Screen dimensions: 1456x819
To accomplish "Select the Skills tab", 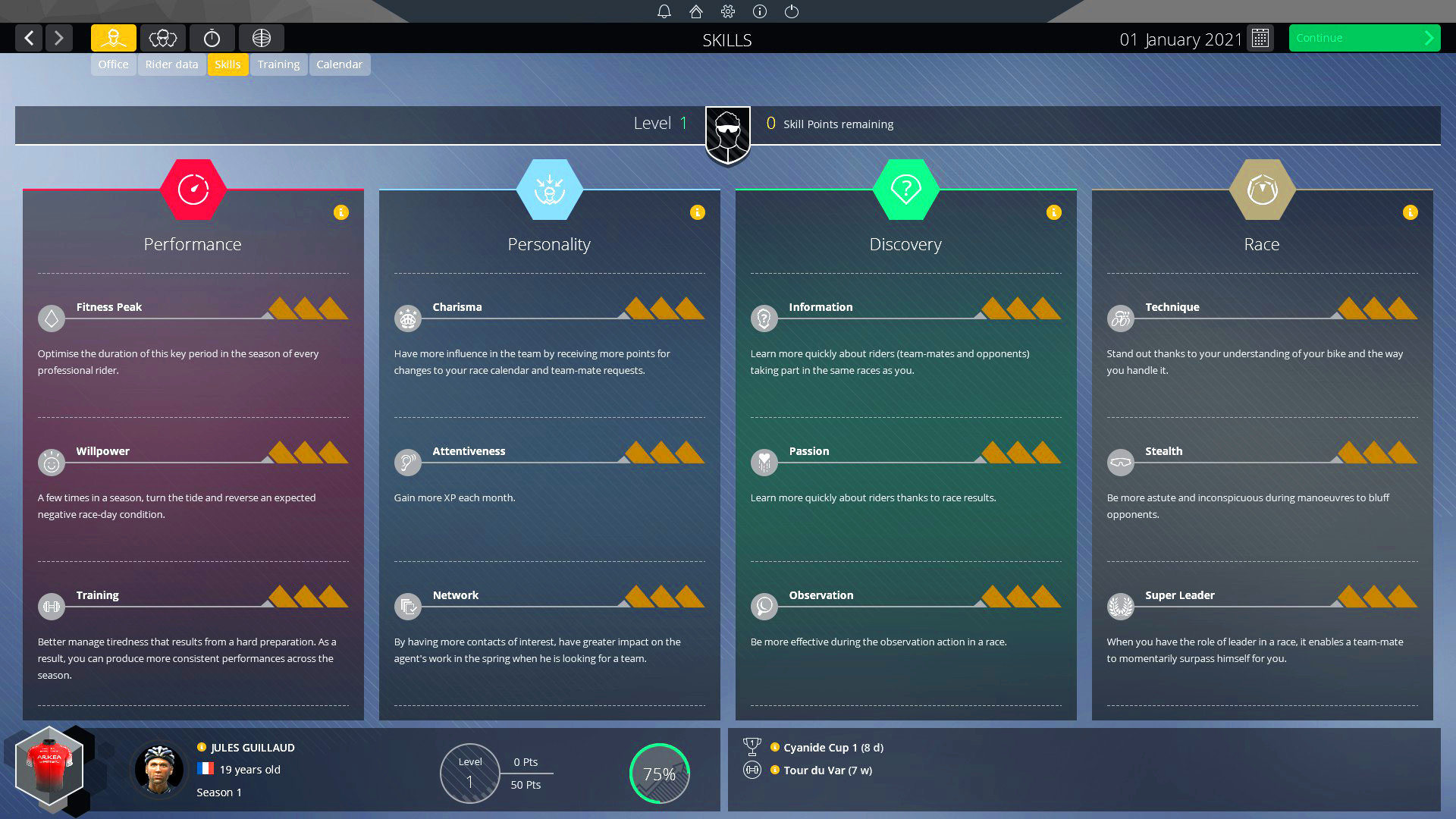I will 227,63.
